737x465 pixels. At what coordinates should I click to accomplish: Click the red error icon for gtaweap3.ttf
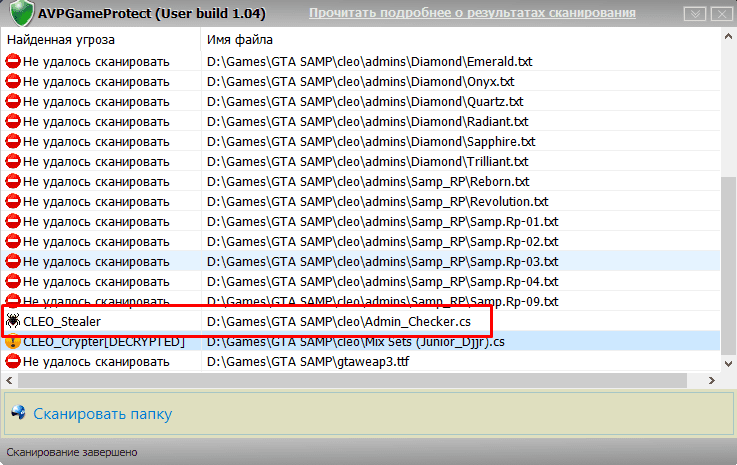click(x=13, y=361)
